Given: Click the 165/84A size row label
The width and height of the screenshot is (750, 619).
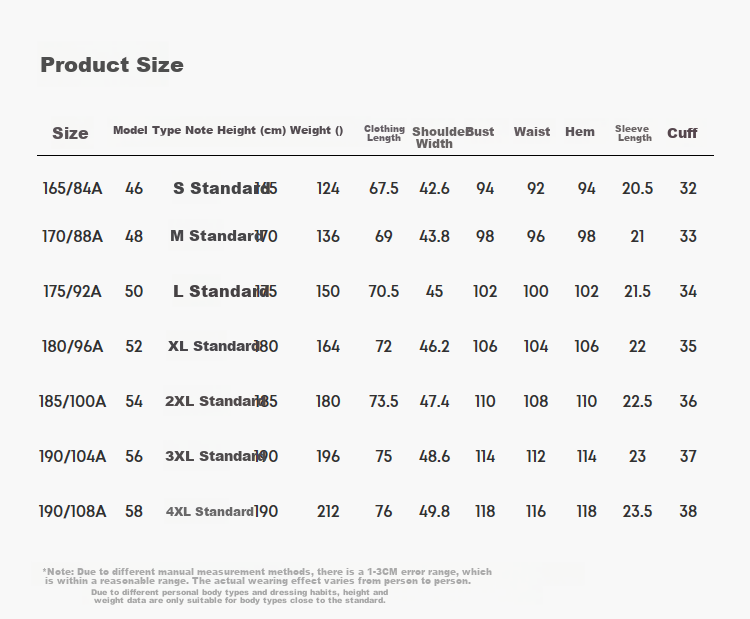Looking at the screenshot, I should tap(72, 188).
